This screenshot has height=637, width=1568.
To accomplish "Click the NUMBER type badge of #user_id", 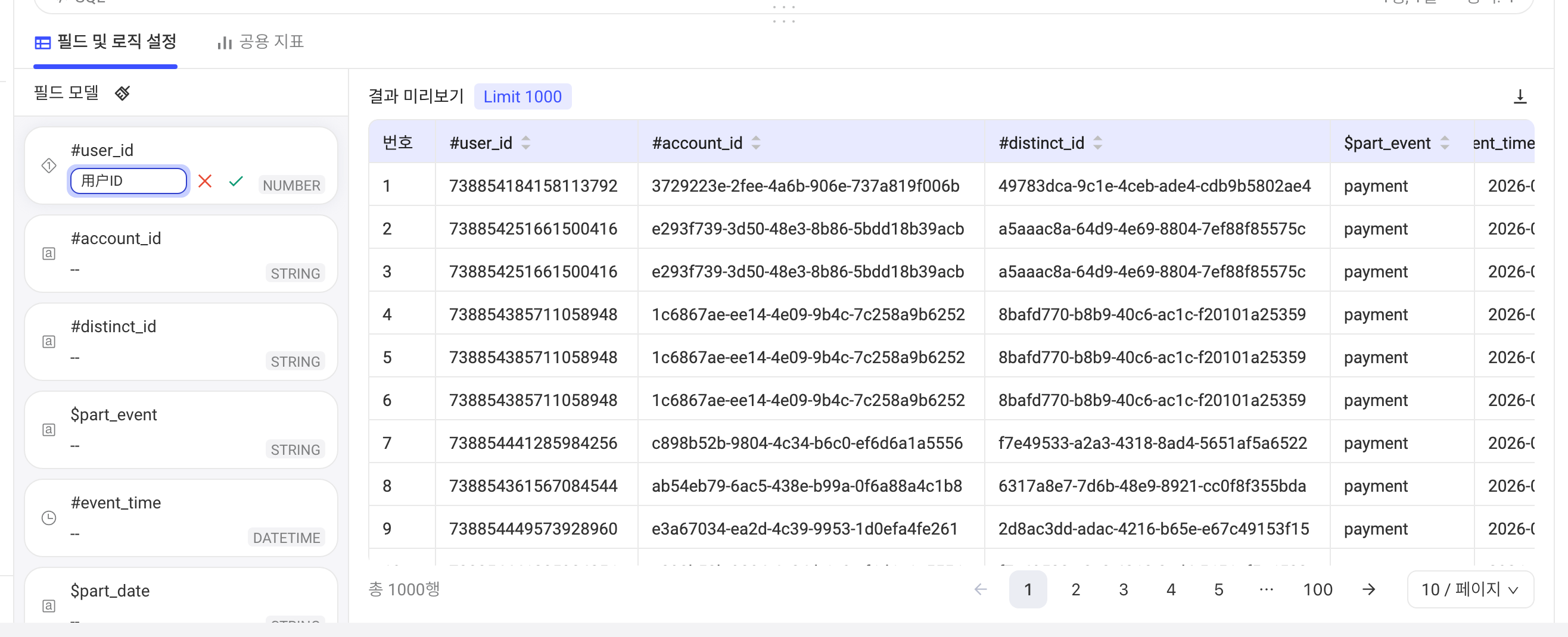I will (x=291, y=185).
